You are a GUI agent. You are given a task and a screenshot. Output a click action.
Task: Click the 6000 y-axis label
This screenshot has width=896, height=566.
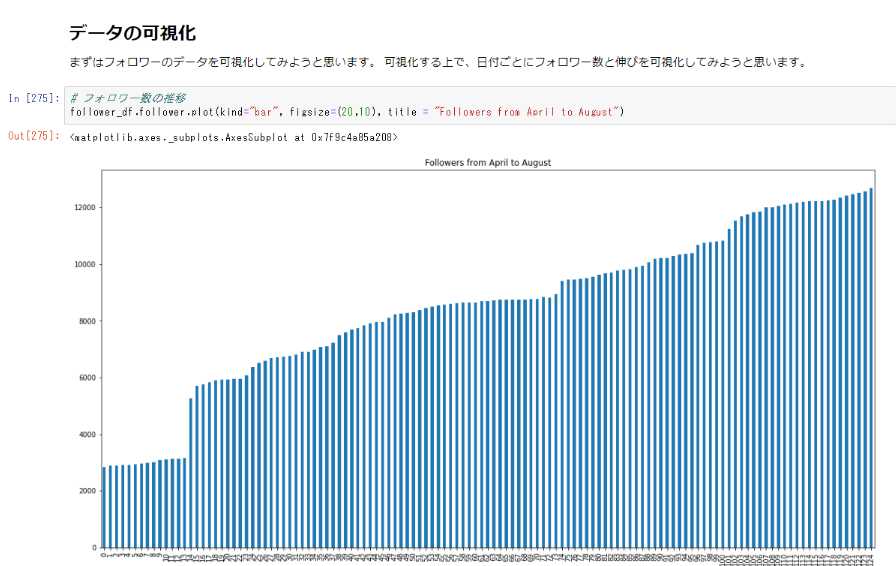[87, 378]
